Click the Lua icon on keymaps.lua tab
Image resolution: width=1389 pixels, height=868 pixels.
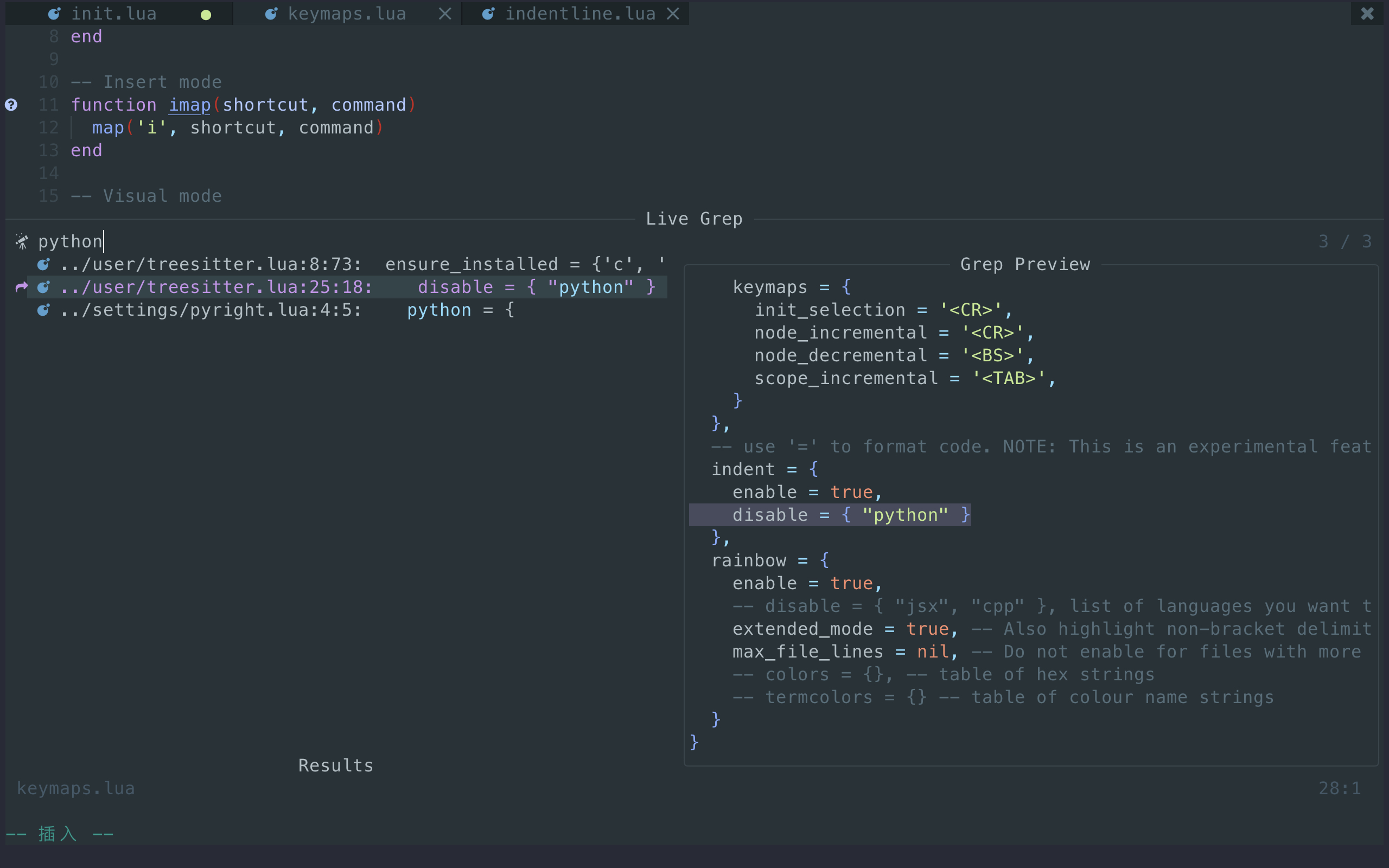coord(271,13)
